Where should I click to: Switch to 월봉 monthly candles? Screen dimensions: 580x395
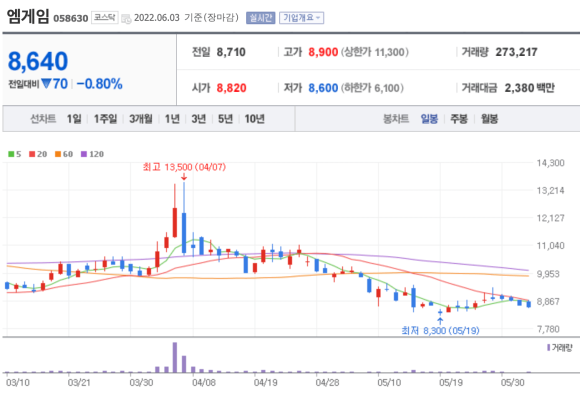[x=489, y=119]
